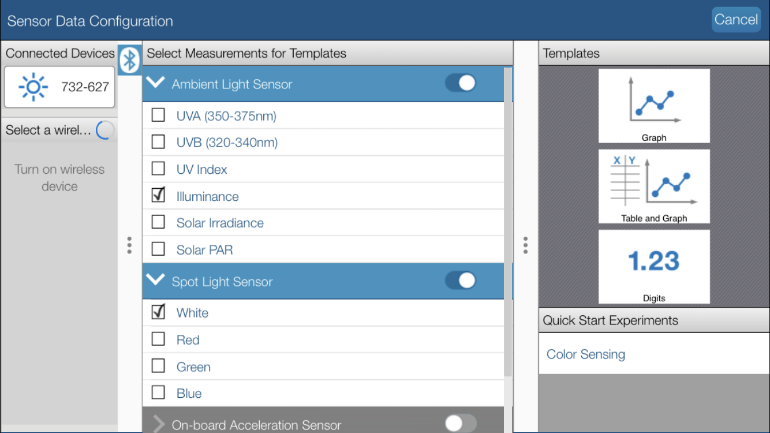Screen dimensions: 770x433
Task: Click the left panel divider dots handle
Action: (129, 245)
